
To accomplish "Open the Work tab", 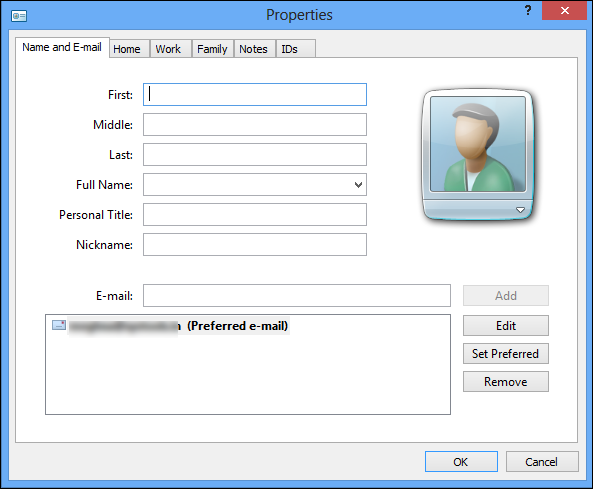I will (x=168, y=49).
